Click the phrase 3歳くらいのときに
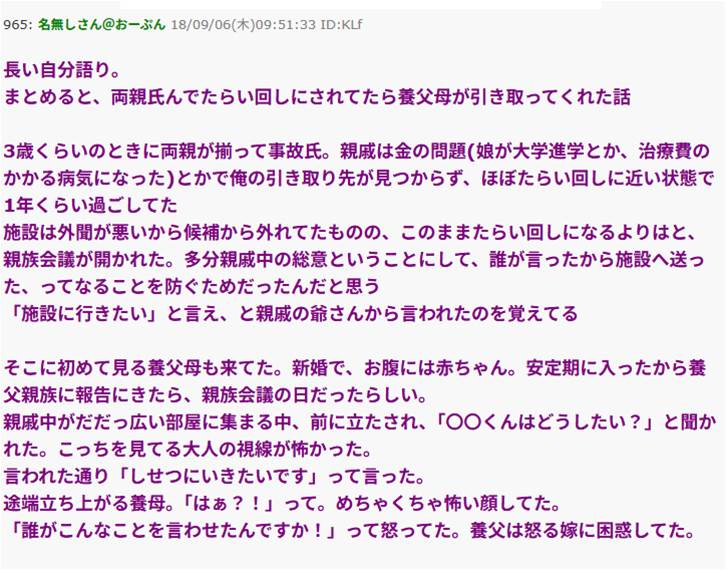This screenshot has width=726, height=570. (x=81, y=151)
